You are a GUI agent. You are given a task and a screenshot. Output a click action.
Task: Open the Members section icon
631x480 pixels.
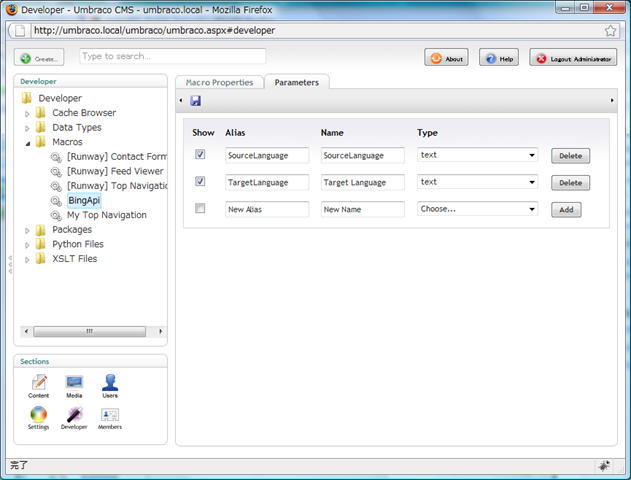110,414
